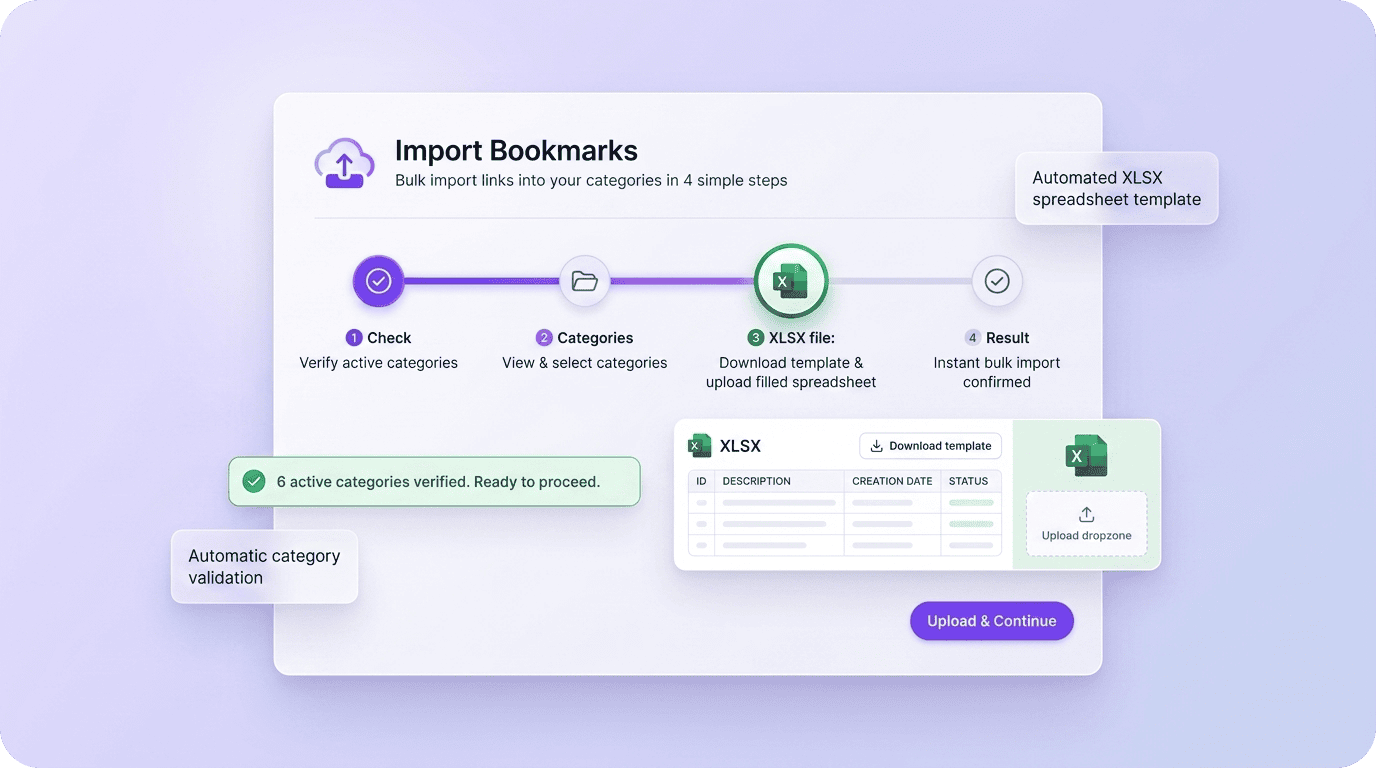
Task: Select the XLSX file step Excel icon
Action: point(790,281)
